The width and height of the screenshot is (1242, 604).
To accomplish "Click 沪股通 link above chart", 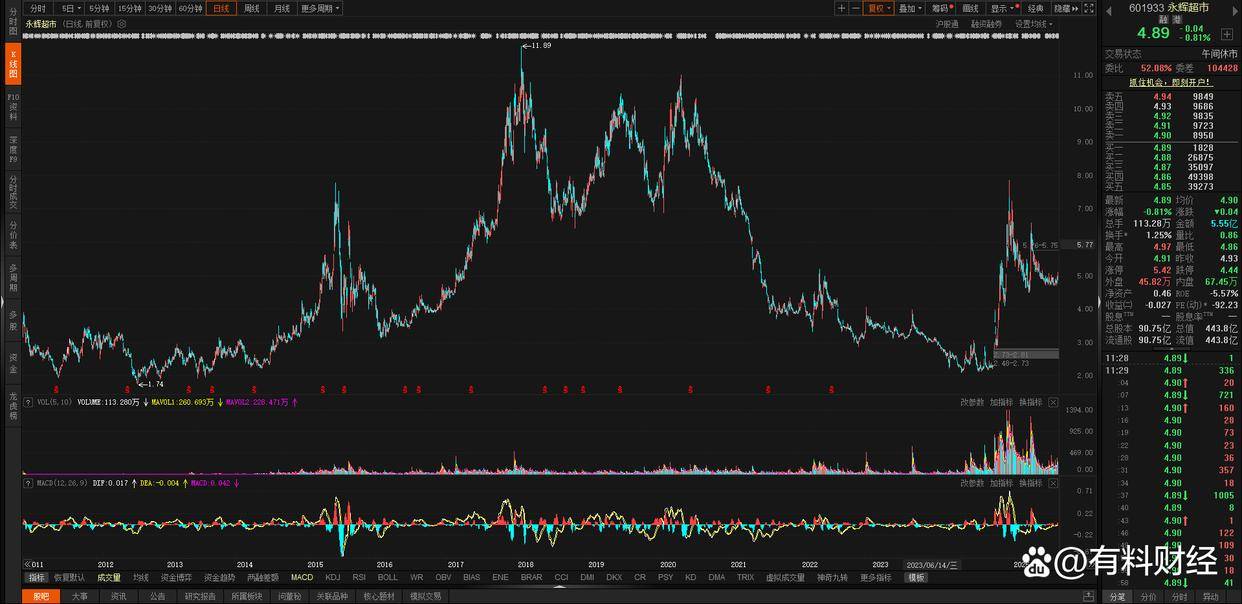I will (947, 23).
